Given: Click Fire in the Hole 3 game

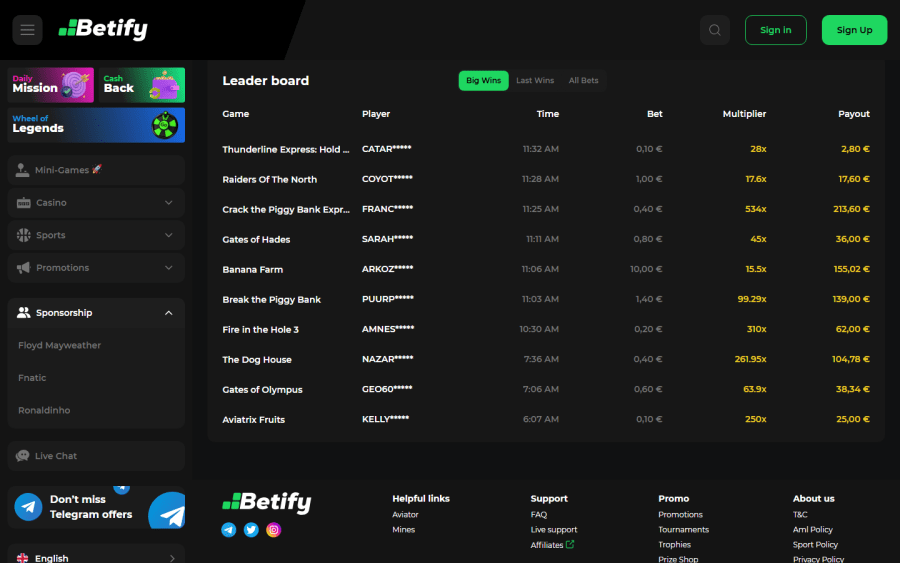Looking at the screenshot, I should (x=261, y=330).
